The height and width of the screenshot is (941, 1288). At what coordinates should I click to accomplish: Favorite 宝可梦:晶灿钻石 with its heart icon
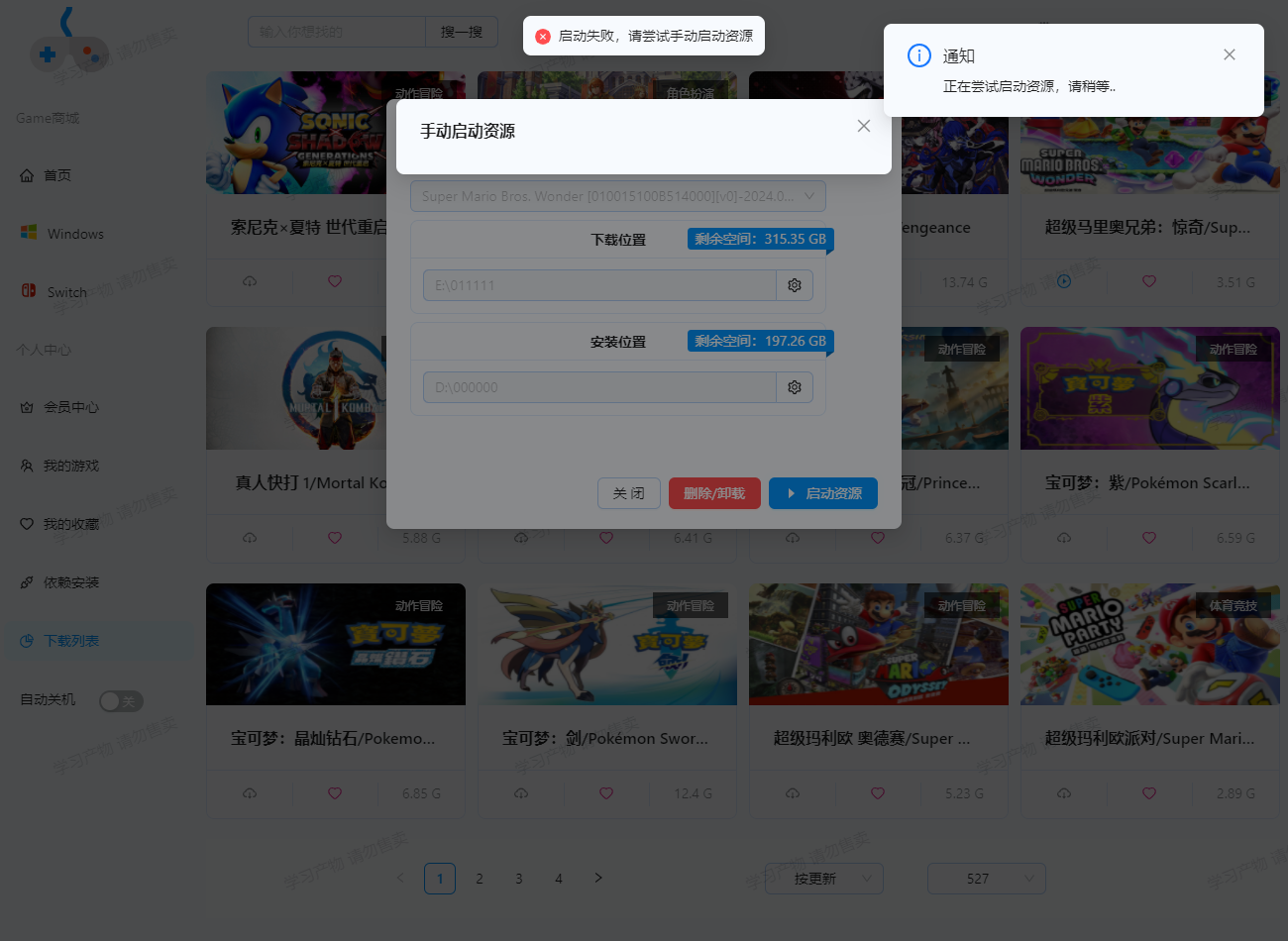[x=335, y=793]
